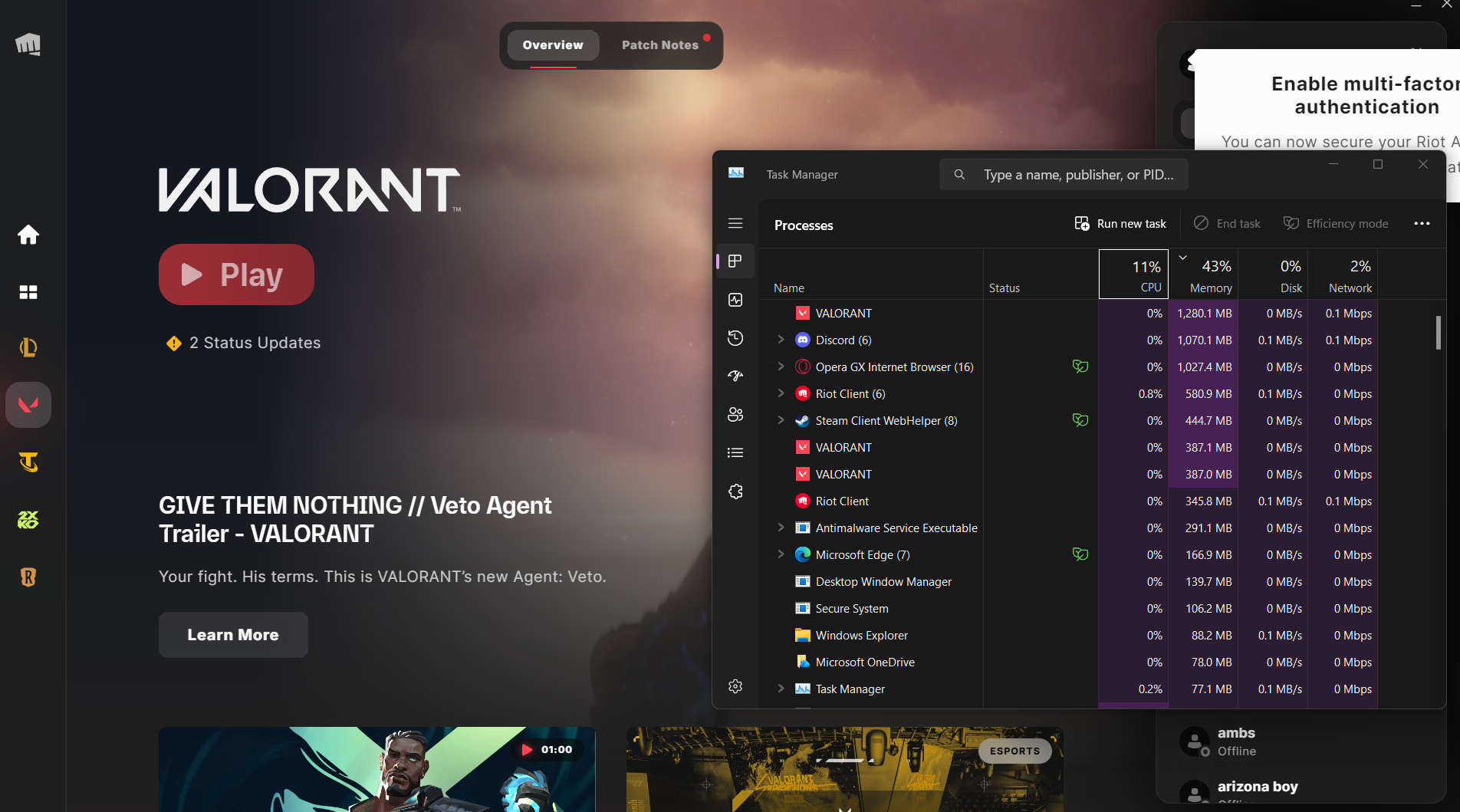Expand Antimalware Service Executable group
The height and width of the screenshot is (812, 1460).
(x=781, y=528)
